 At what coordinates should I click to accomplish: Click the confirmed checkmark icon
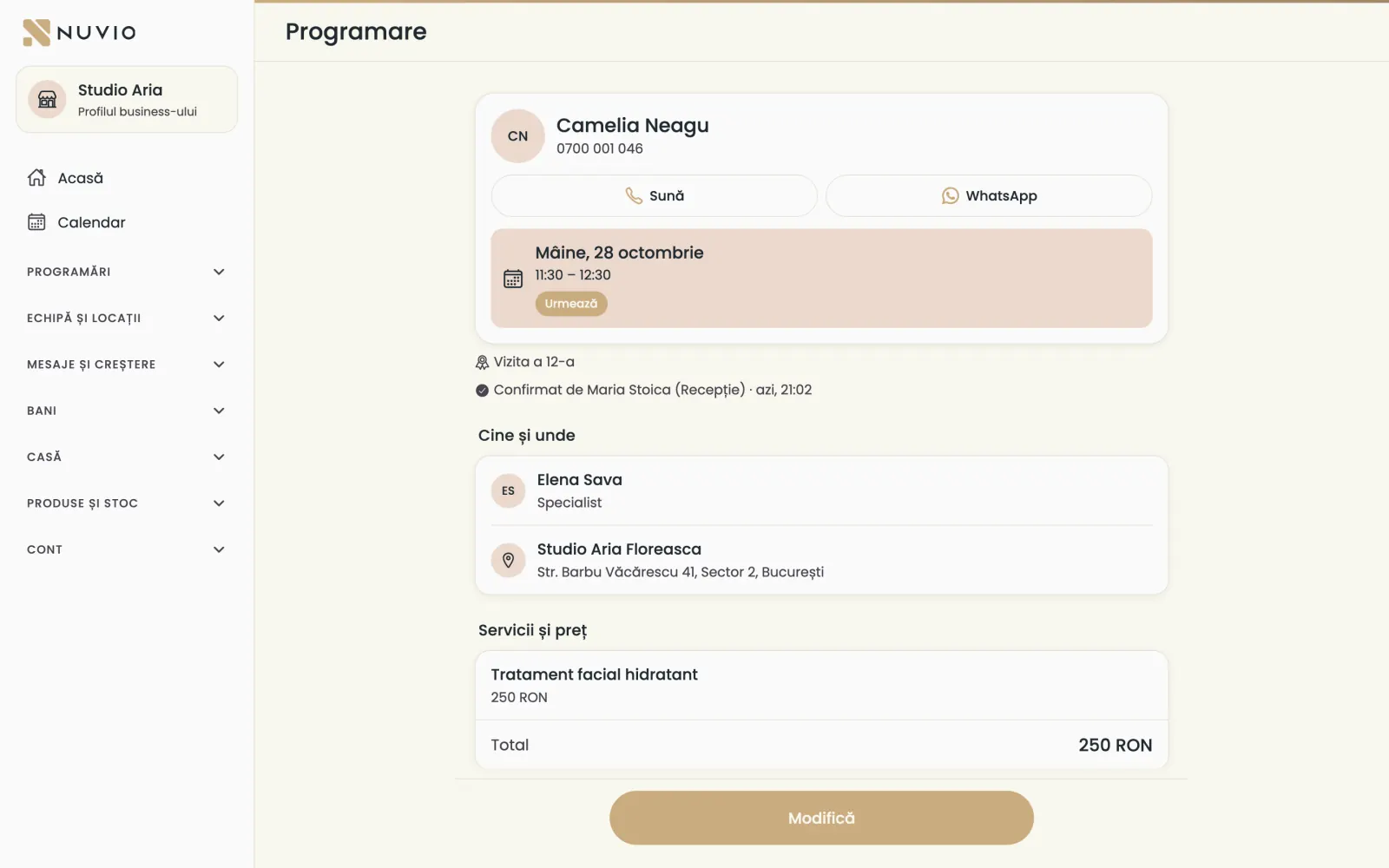(483, 391)
